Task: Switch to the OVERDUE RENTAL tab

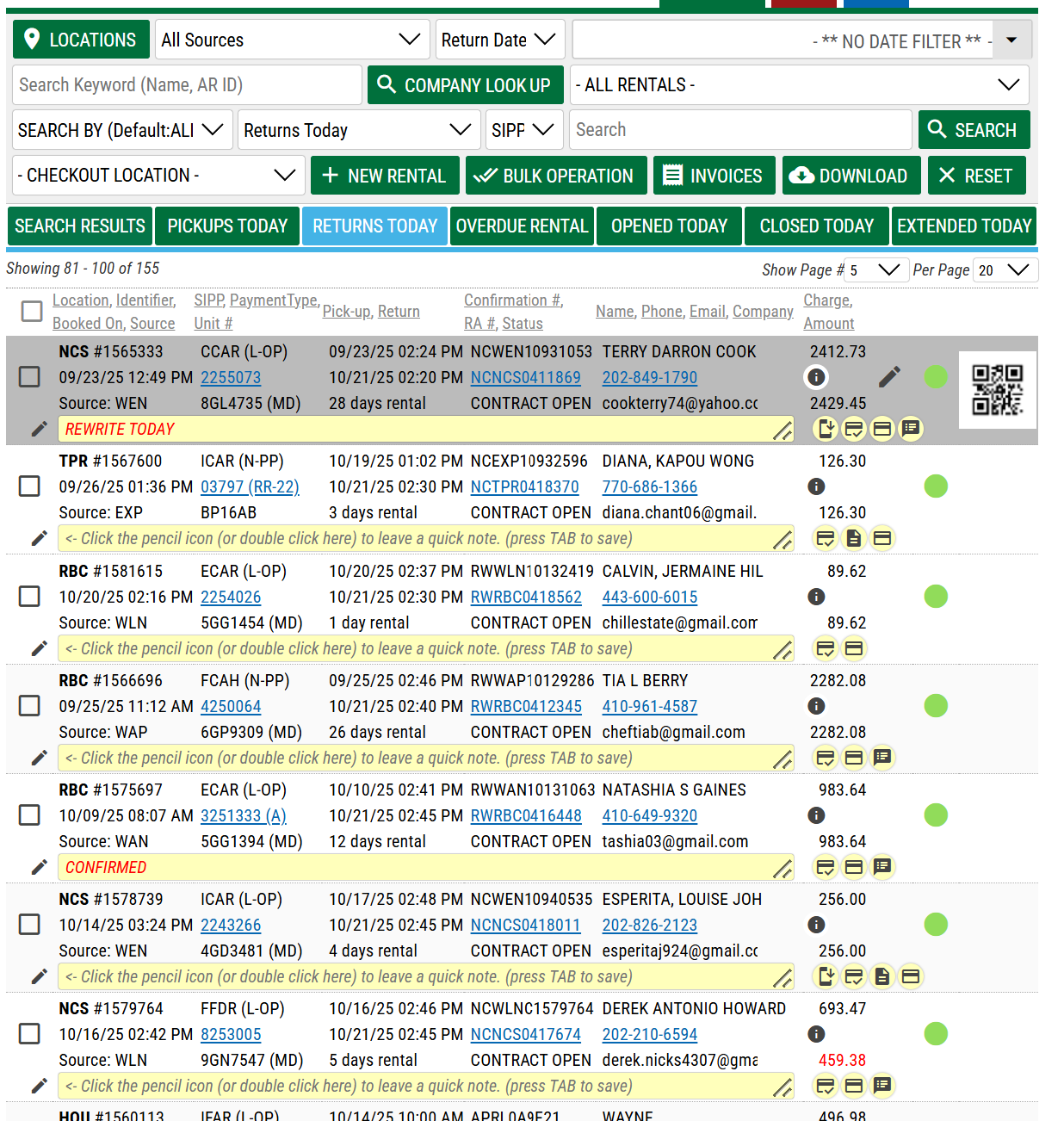Action: 522,226
